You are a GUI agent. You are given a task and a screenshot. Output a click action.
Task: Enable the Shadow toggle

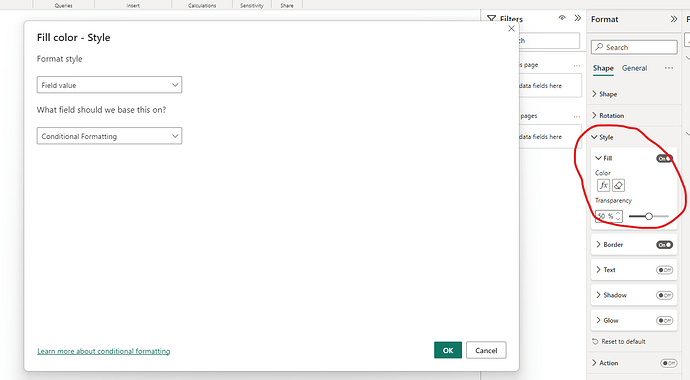664,295
